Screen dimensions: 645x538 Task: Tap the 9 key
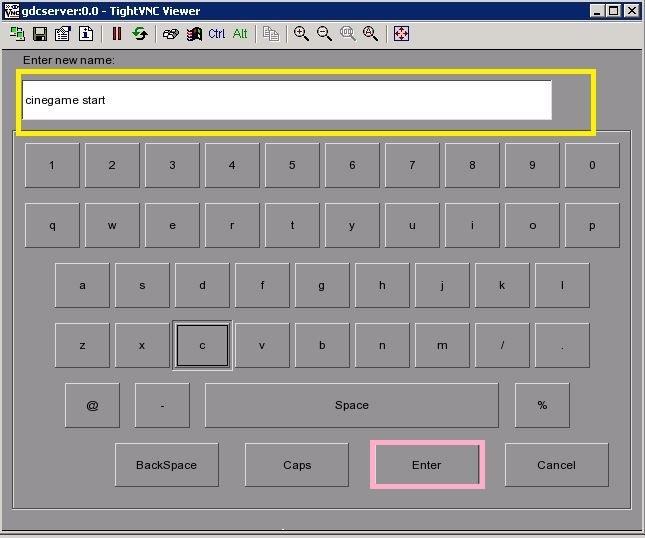tap(532, 165)
